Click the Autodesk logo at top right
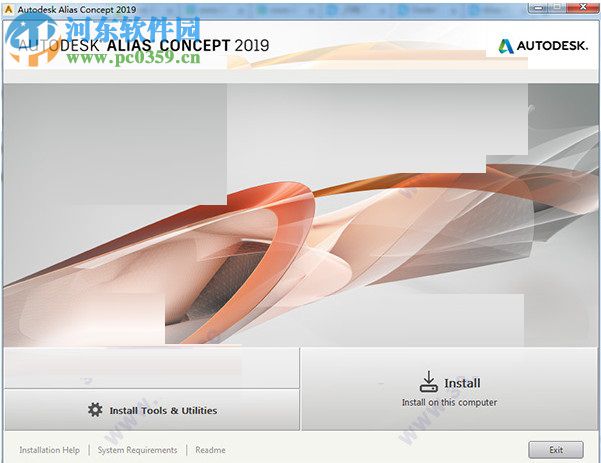601x463 pixels. (543, 46)
